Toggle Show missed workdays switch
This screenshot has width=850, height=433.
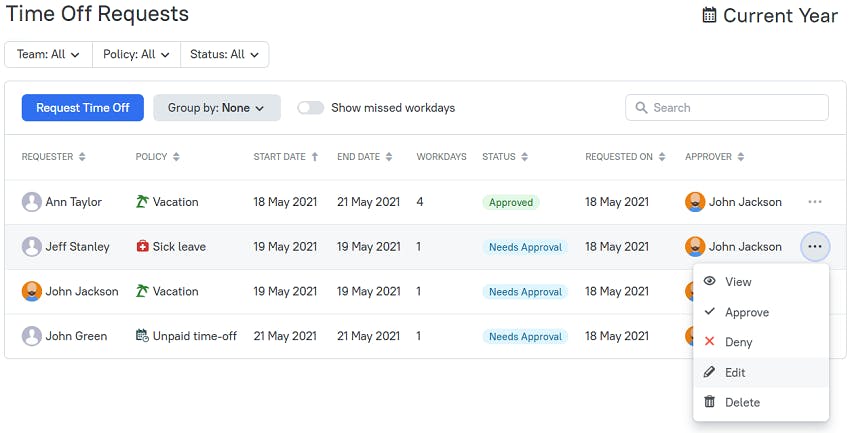[x=311, y=108]
